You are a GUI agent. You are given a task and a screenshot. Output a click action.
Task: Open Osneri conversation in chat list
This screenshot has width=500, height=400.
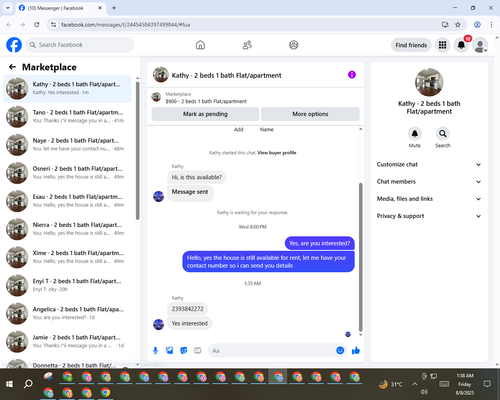pos(68,173)
